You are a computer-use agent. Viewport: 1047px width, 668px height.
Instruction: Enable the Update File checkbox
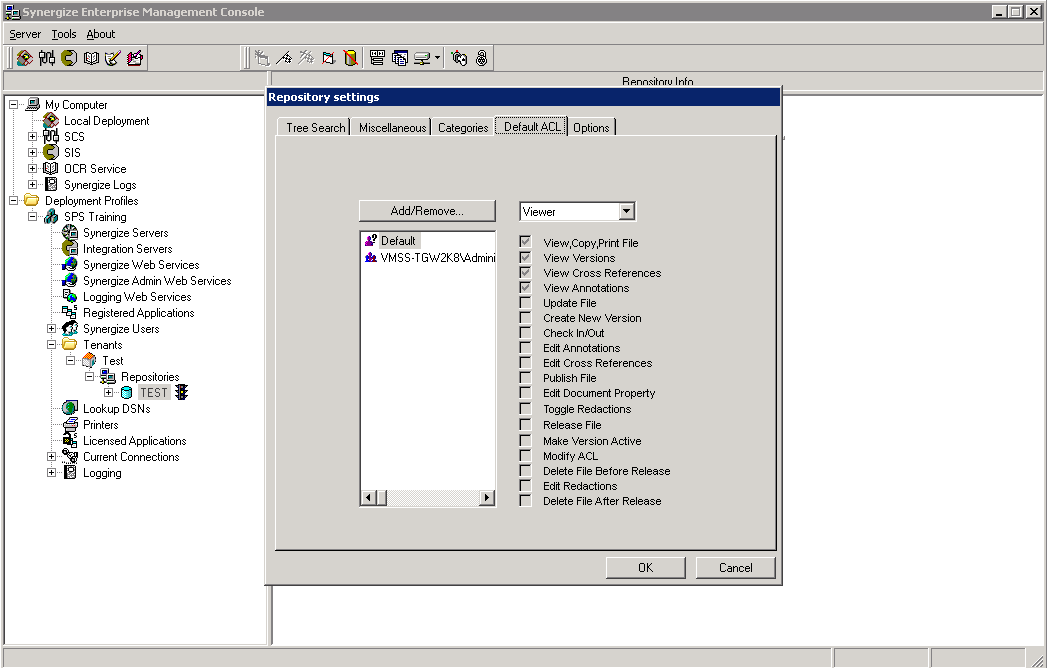click(526, 303)
